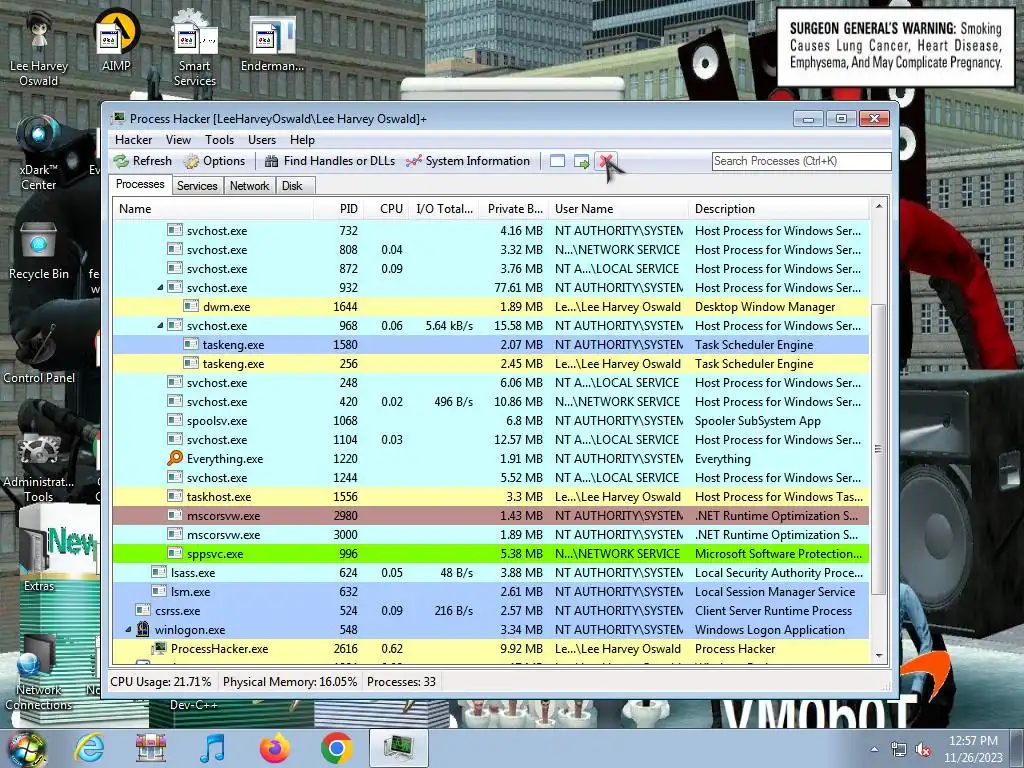This screenshot has height=768, width=1024.
Task: Click Processes: 33 in status bar
Action: click(401, 682)
